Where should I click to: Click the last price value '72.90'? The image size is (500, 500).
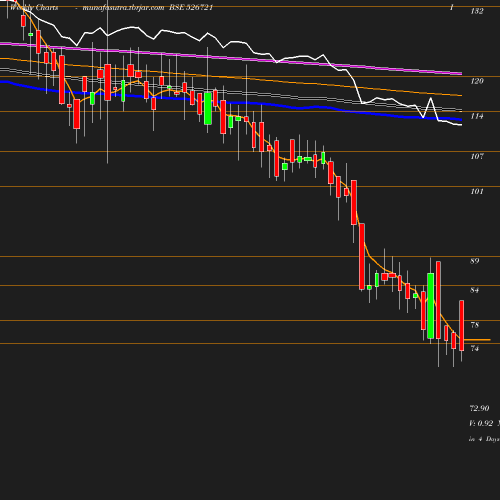coord(479,408)
